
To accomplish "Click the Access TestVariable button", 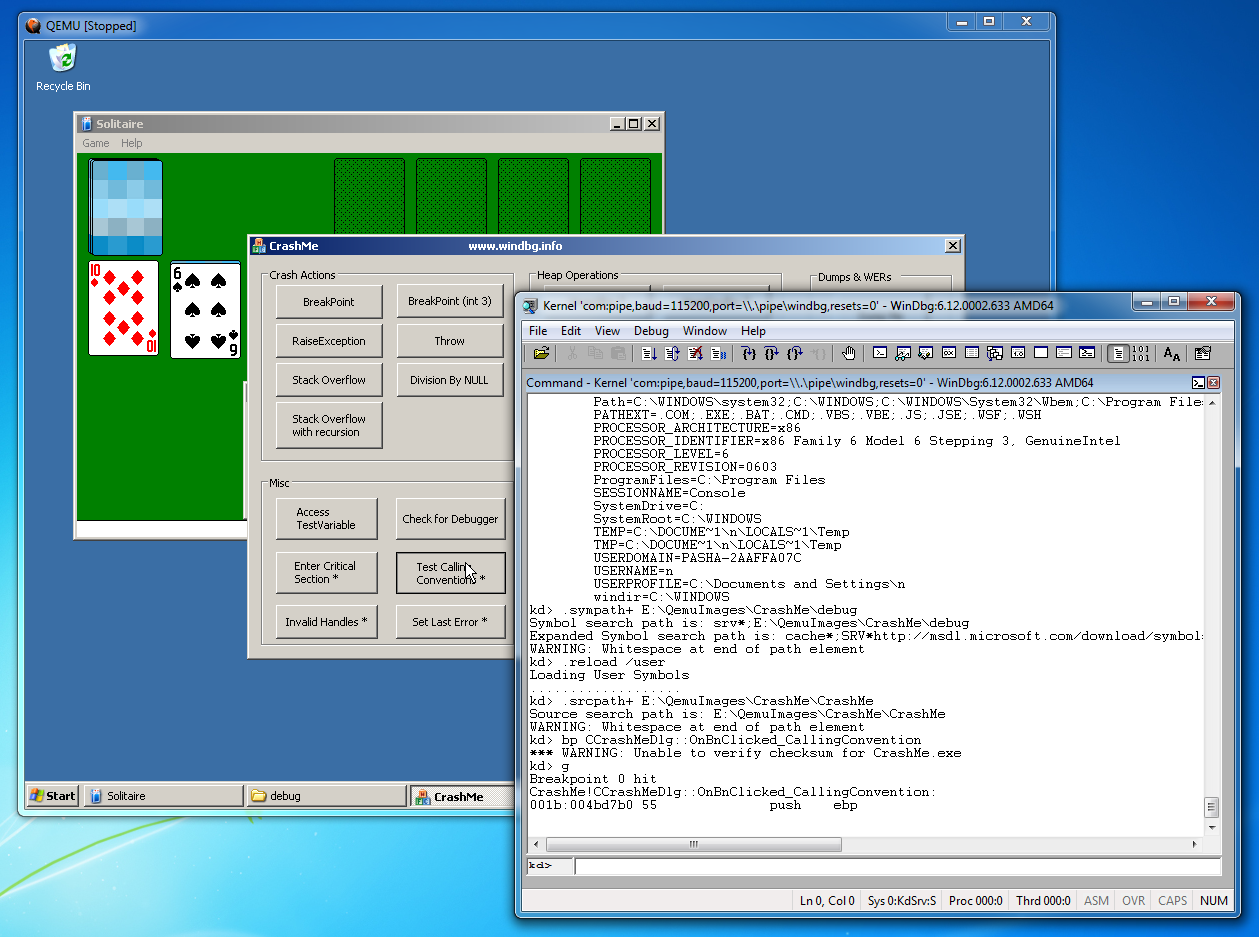I will (329, 518).
